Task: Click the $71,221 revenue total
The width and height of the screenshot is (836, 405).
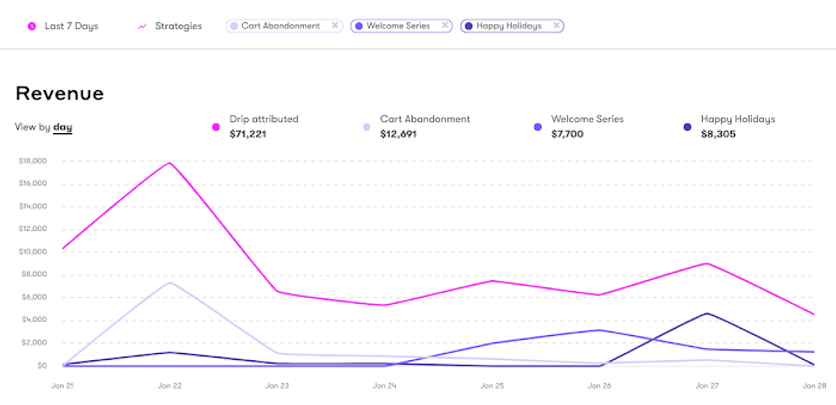Action: 248,135
